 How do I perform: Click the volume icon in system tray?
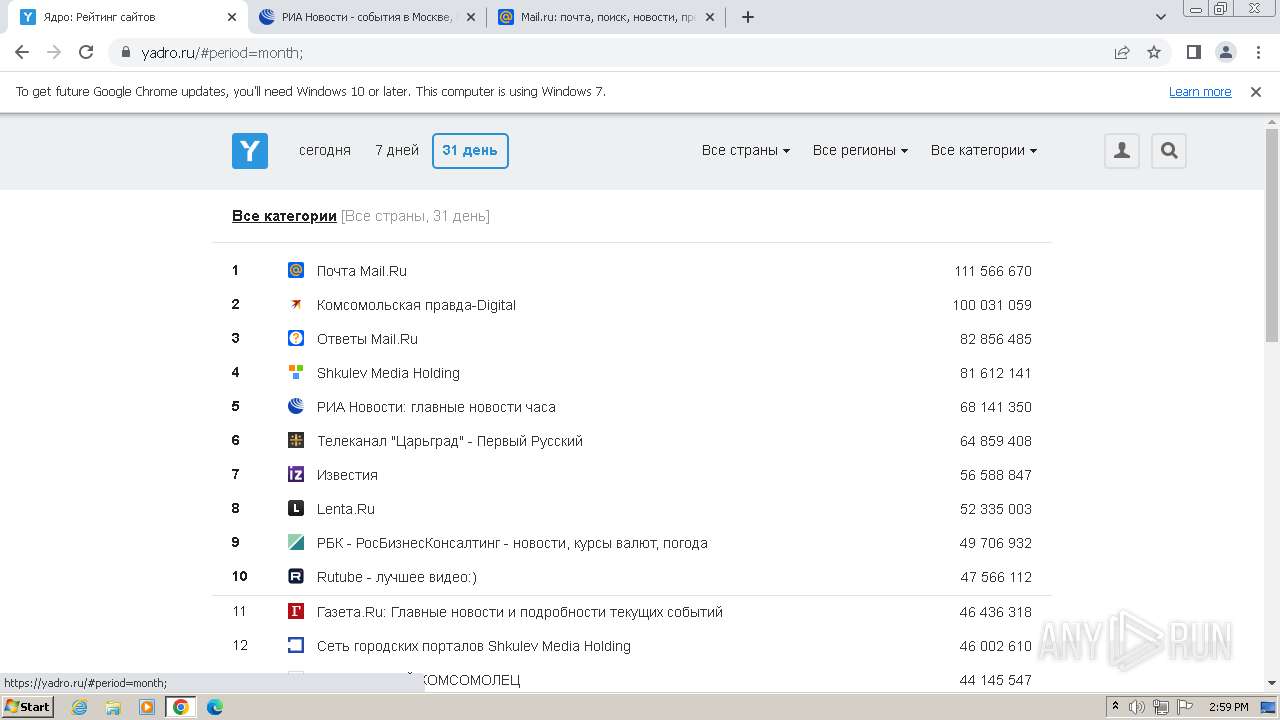1137,707
